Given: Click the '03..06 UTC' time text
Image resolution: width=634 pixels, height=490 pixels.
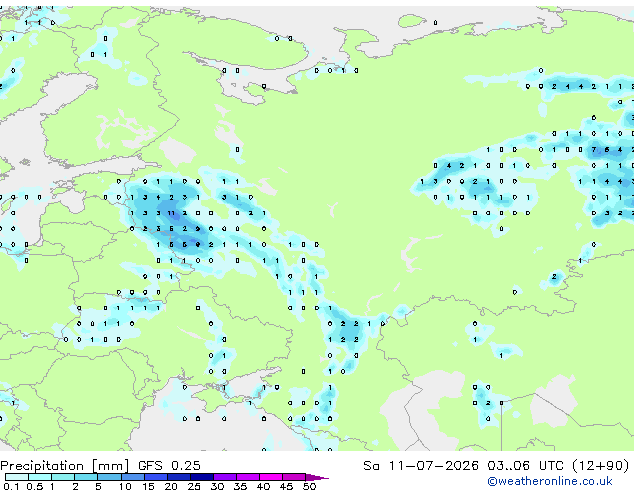Looking at the screenshot, I should [525, 466].
